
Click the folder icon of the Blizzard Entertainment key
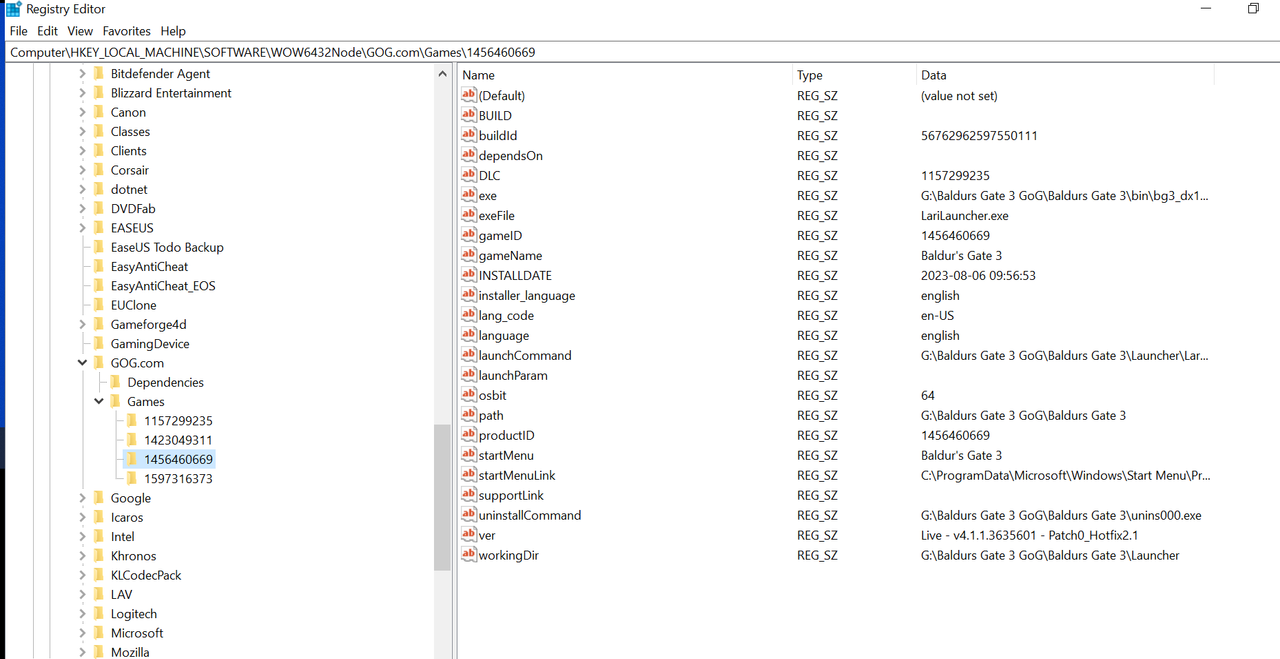(98, 93)
